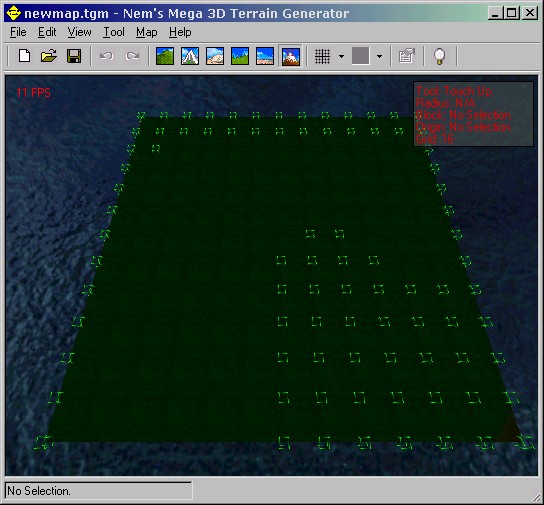
Task: Expand the grid size dropdown arrow
Action: [x=341, y=56]
